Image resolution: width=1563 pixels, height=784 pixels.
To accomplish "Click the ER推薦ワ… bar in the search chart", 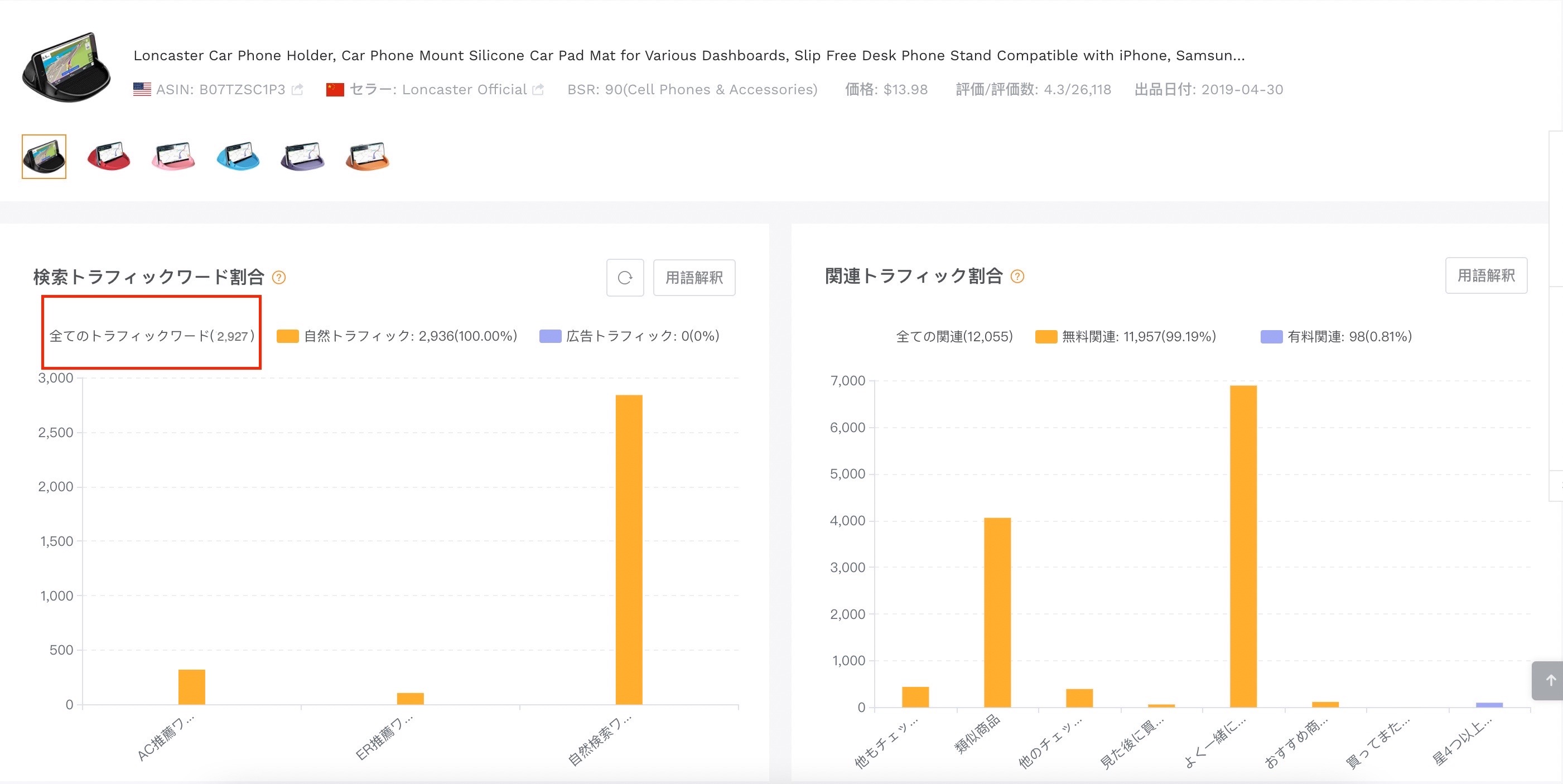I will click(410, 699).
